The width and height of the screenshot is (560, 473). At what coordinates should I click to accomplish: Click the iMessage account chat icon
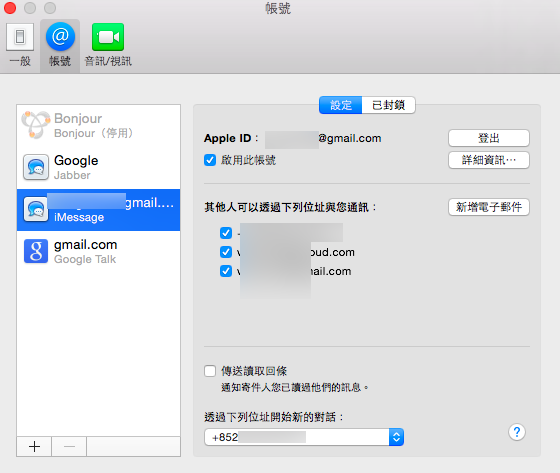pos(36,209)
